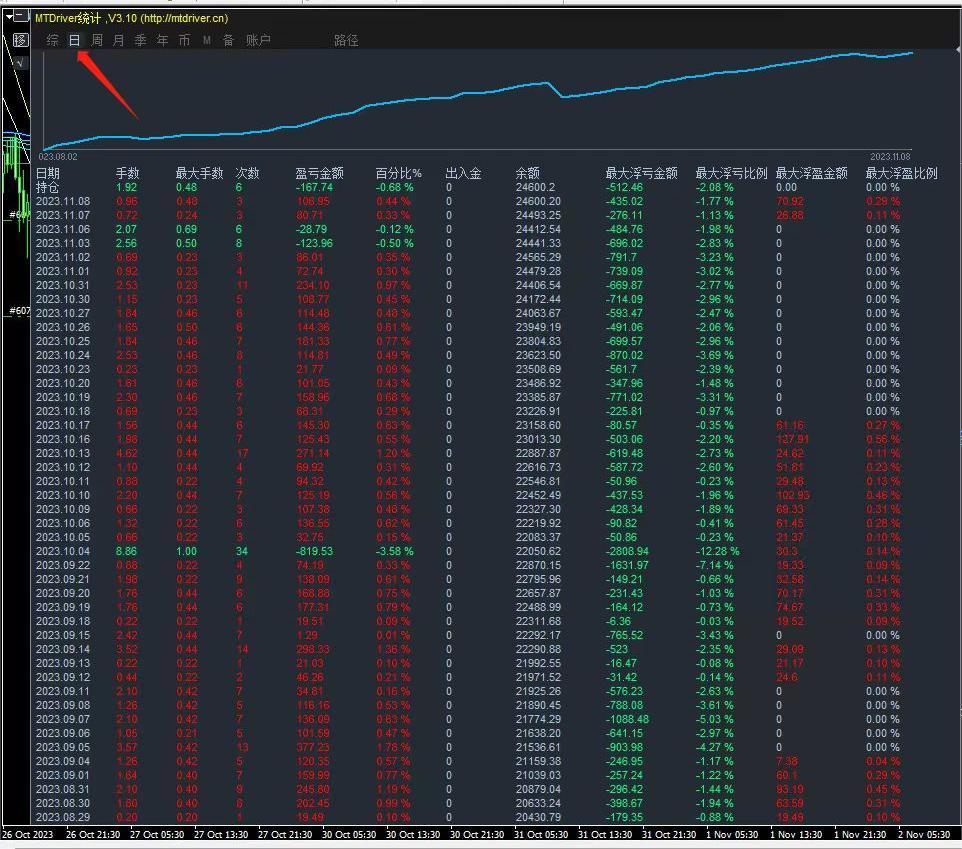The image size is (962, 849).
Task: Click the 2023.11.08 chart end date label
Action: (x=890, y=157)
